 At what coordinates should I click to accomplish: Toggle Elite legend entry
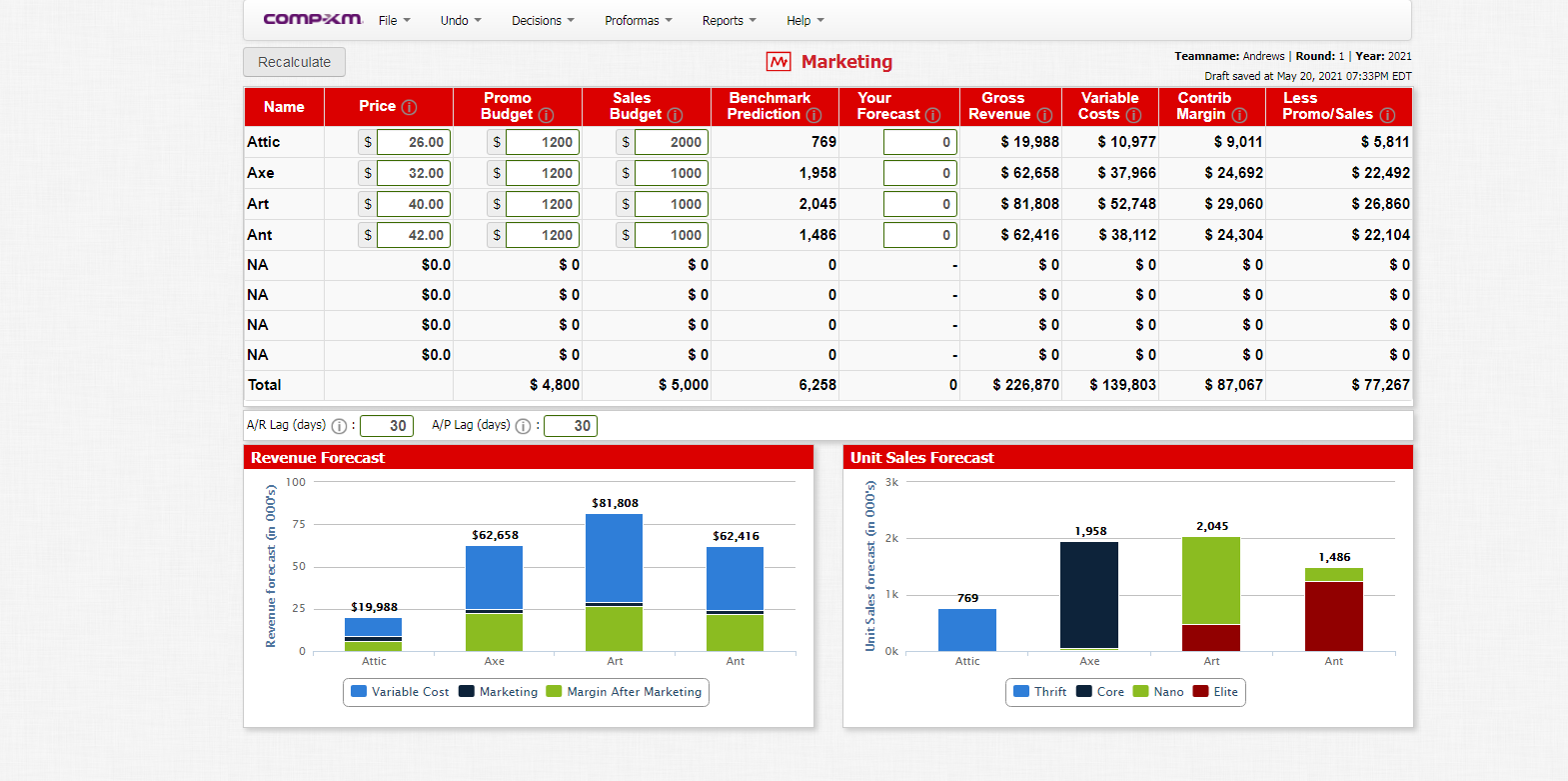[1215, 692]
